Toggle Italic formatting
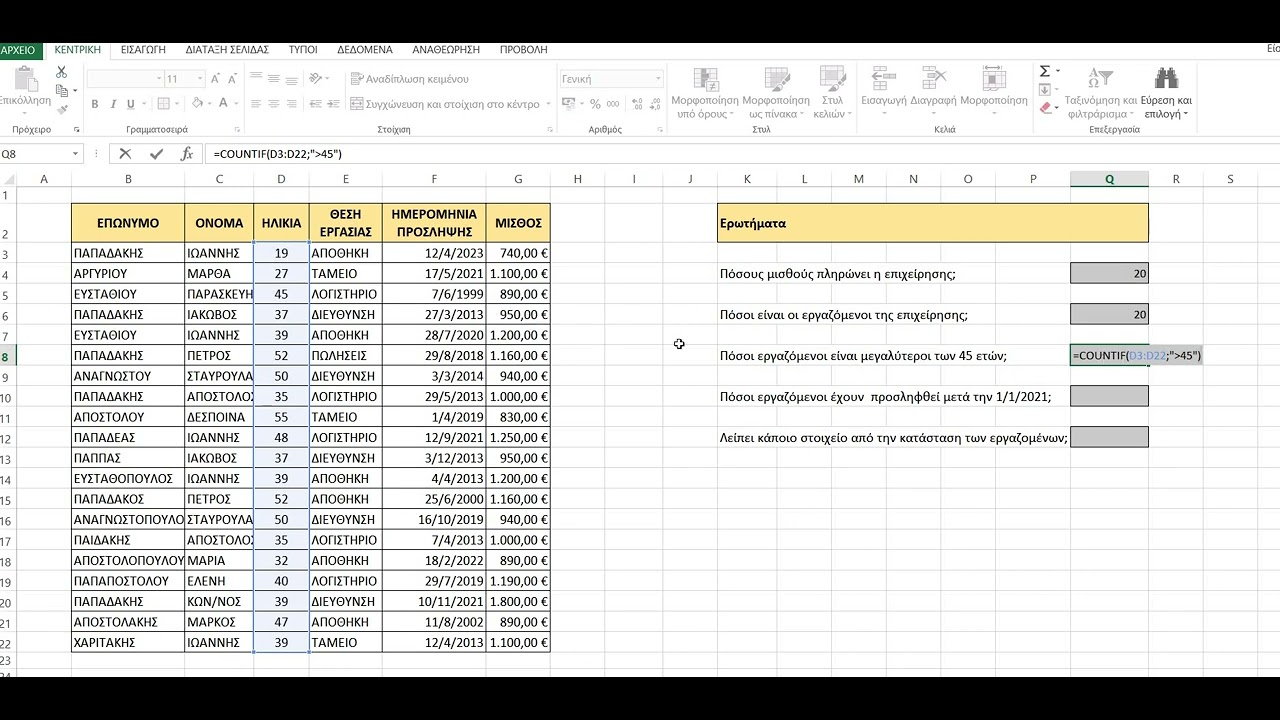 (x=113, y=104)
